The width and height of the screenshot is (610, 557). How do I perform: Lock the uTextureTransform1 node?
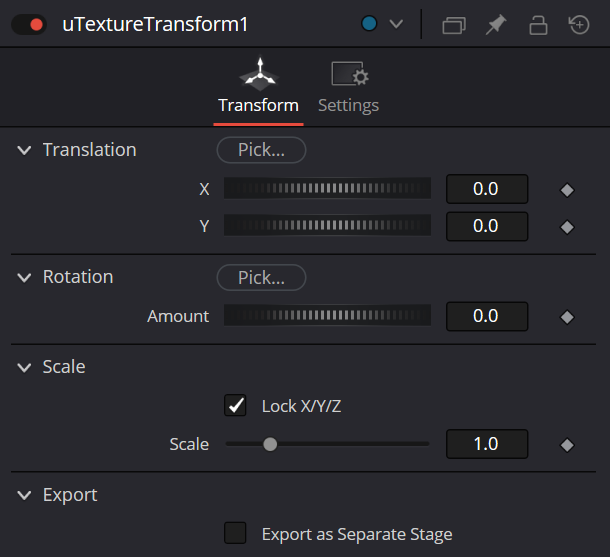(538, 25)
